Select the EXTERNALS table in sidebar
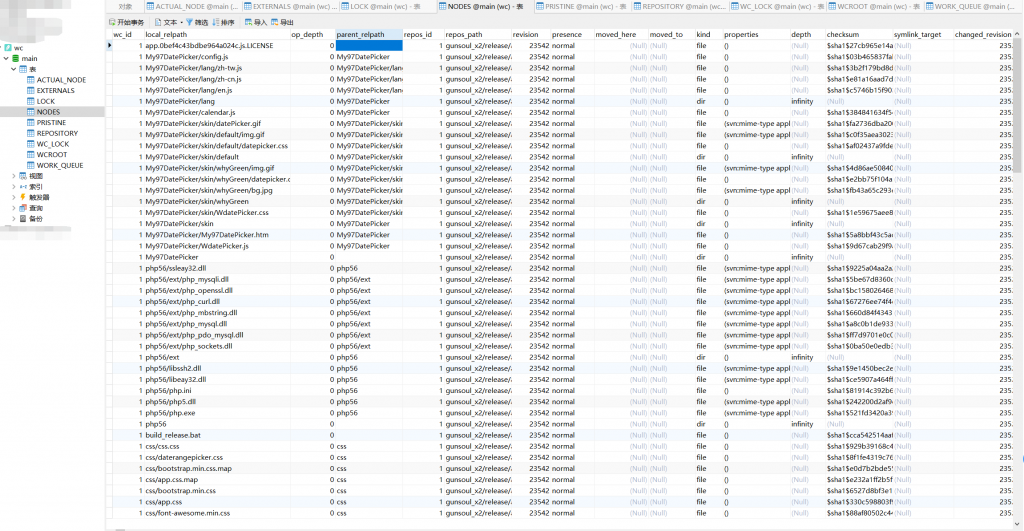 coord(55,90)
